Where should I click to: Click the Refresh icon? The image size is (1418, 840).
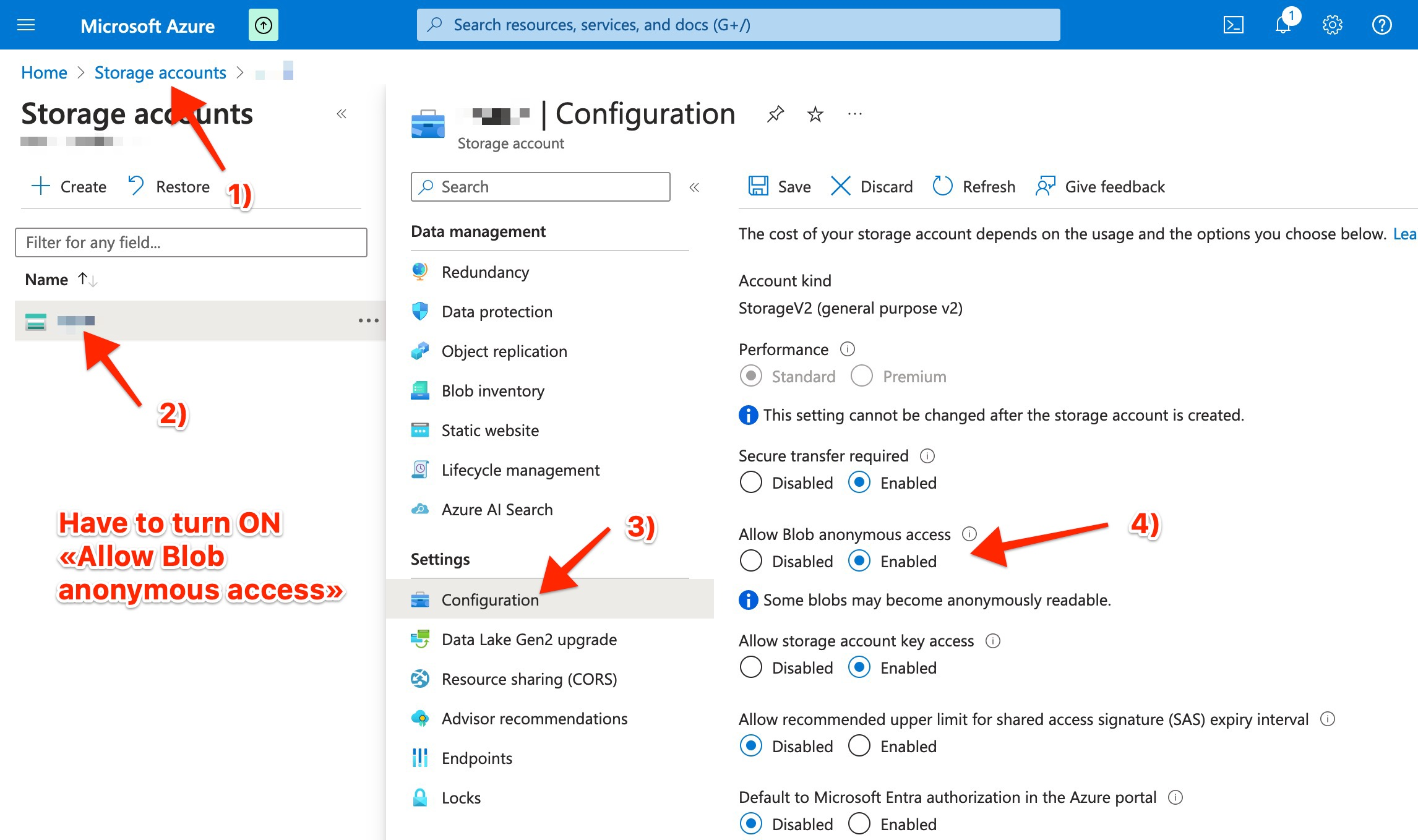pyautogui.click(x=942, y=186)
